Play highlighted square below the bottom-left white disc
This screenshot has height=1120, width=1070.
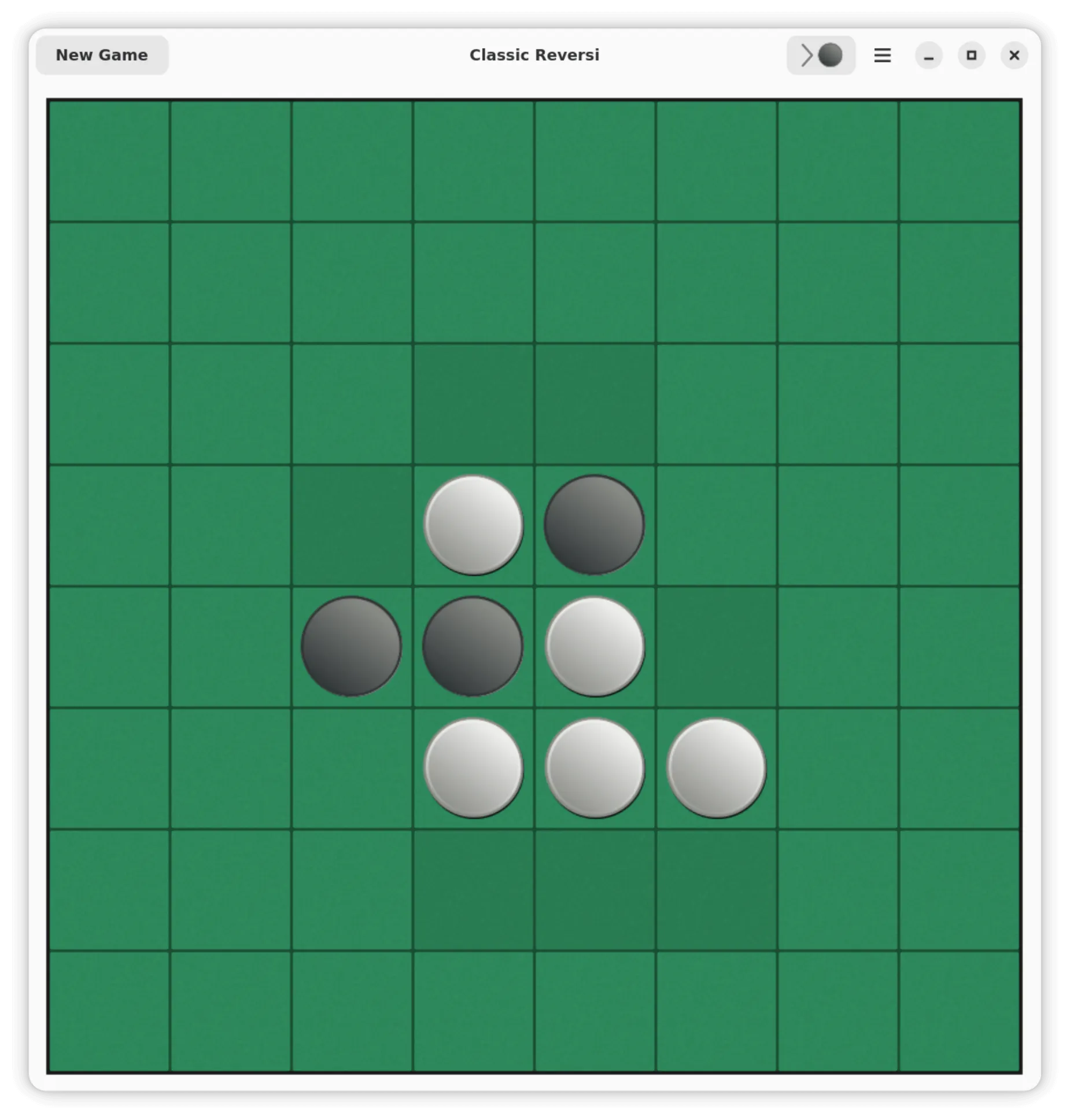[x=473, y=890]
